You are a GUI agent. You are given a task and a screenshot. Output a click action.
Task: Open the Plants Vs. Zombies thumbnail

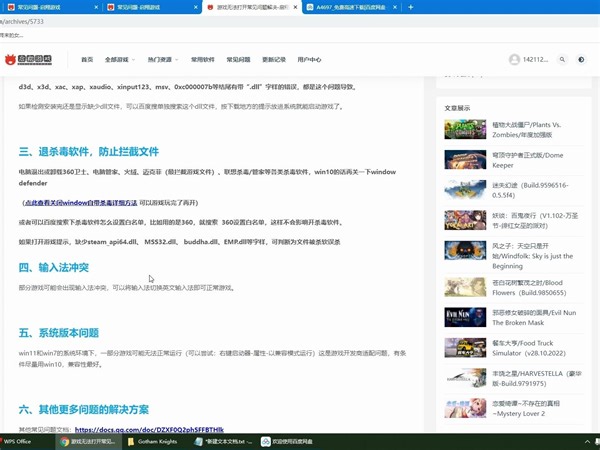click(x=465, y=129)
